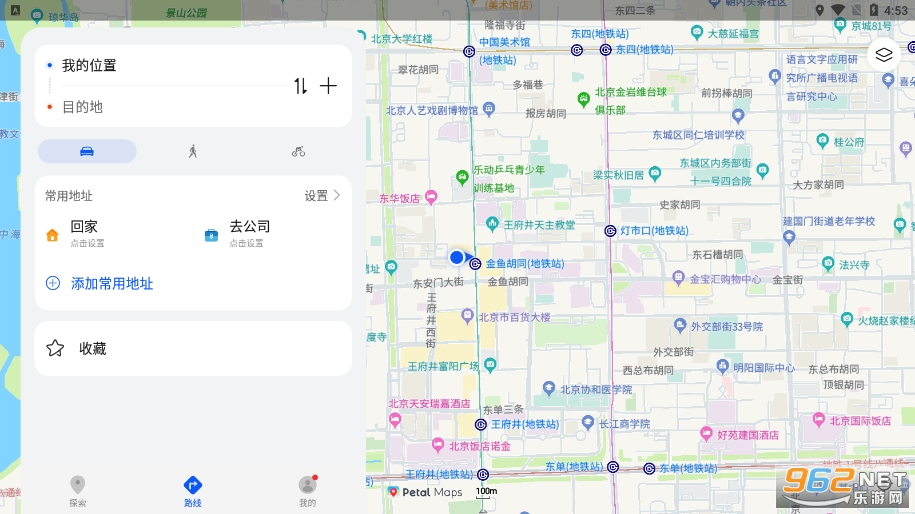
Task: Tap 北京大学红楼 map label
Action: coord(402,39)
